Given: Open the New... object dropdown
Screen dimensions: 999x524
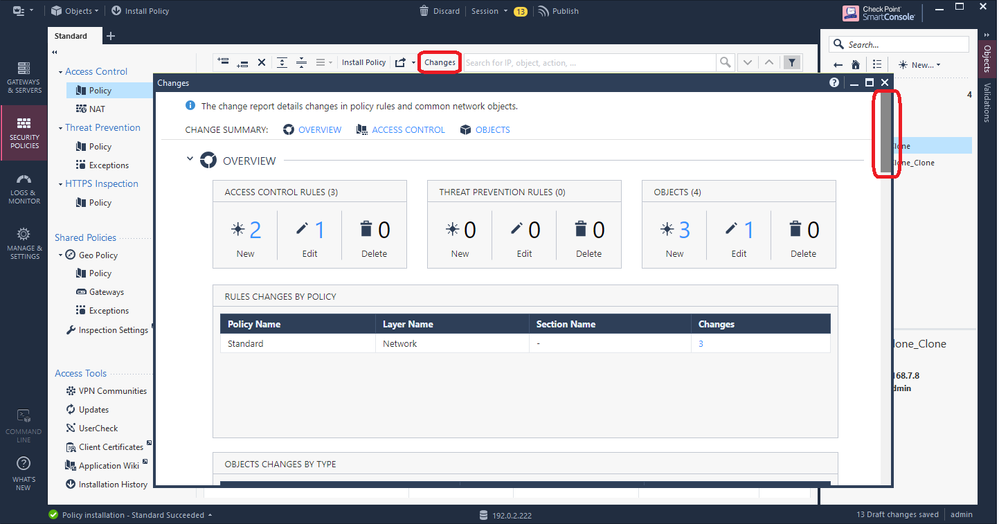Looking at the screenshot, I should pyautogui.click(x=919, y=64).
